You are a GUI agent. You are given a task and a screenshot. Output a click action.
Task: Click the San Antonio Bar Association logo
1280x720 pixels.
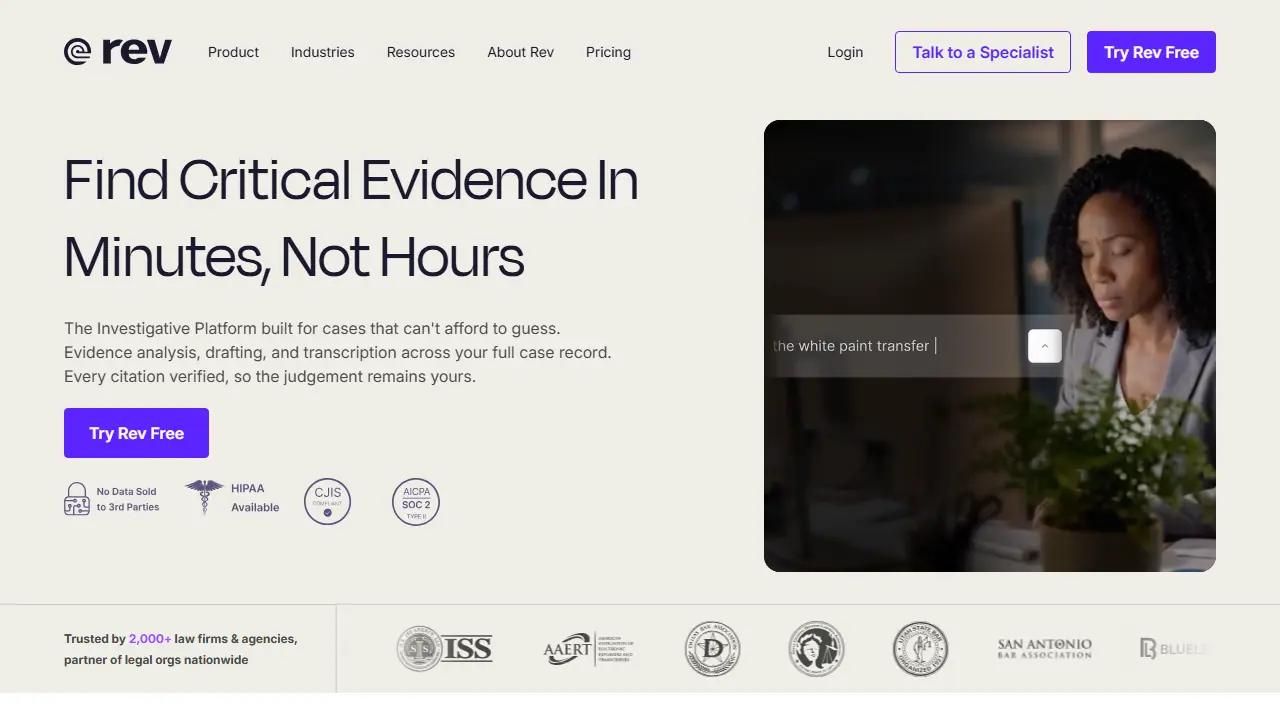(x=1045, y=649)
